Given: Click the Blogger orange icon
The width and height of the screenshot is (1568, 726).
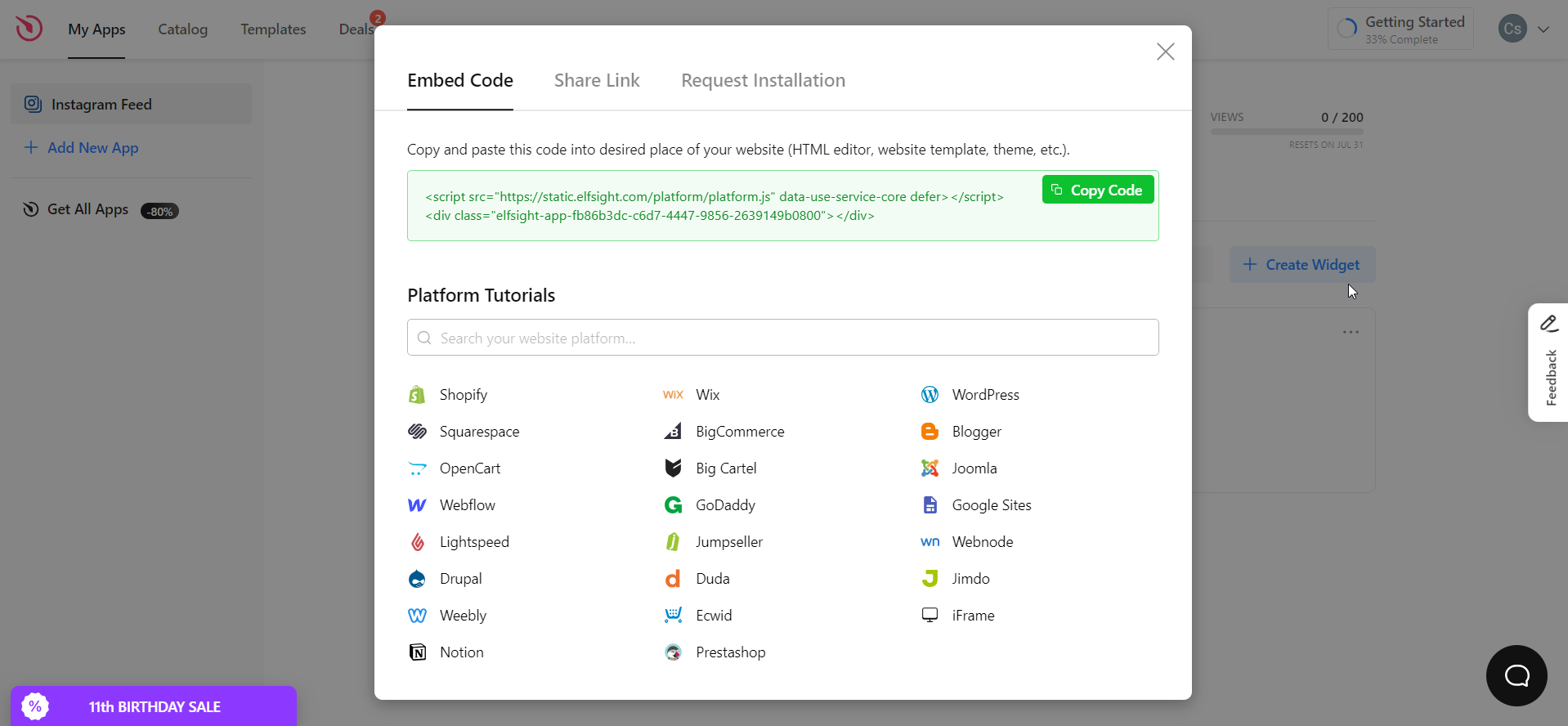Looking at the screenshot, I should tap(930, 432).
